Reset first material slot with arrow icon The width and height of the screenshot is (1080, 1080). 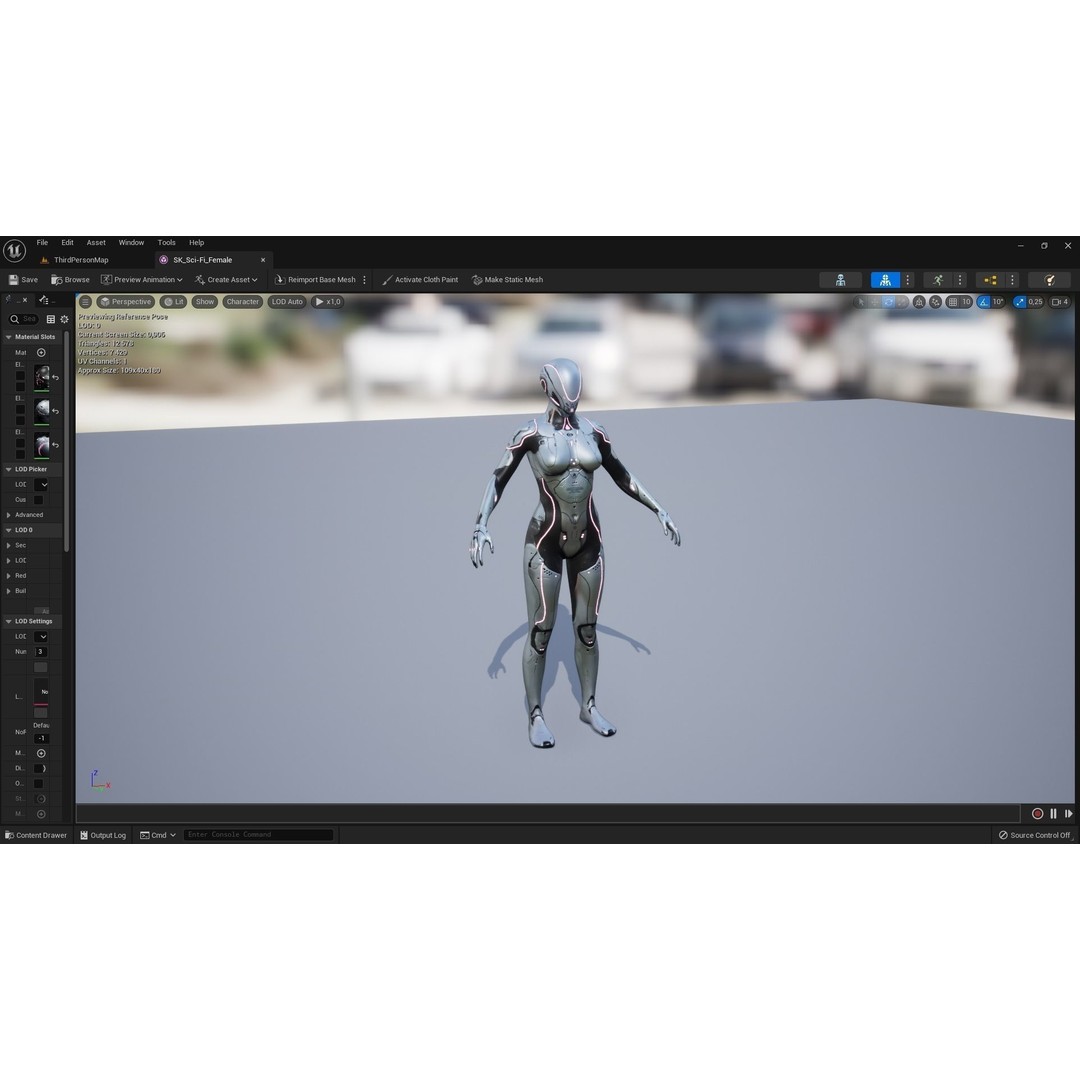pyautogui.click(x=56, y=377)
